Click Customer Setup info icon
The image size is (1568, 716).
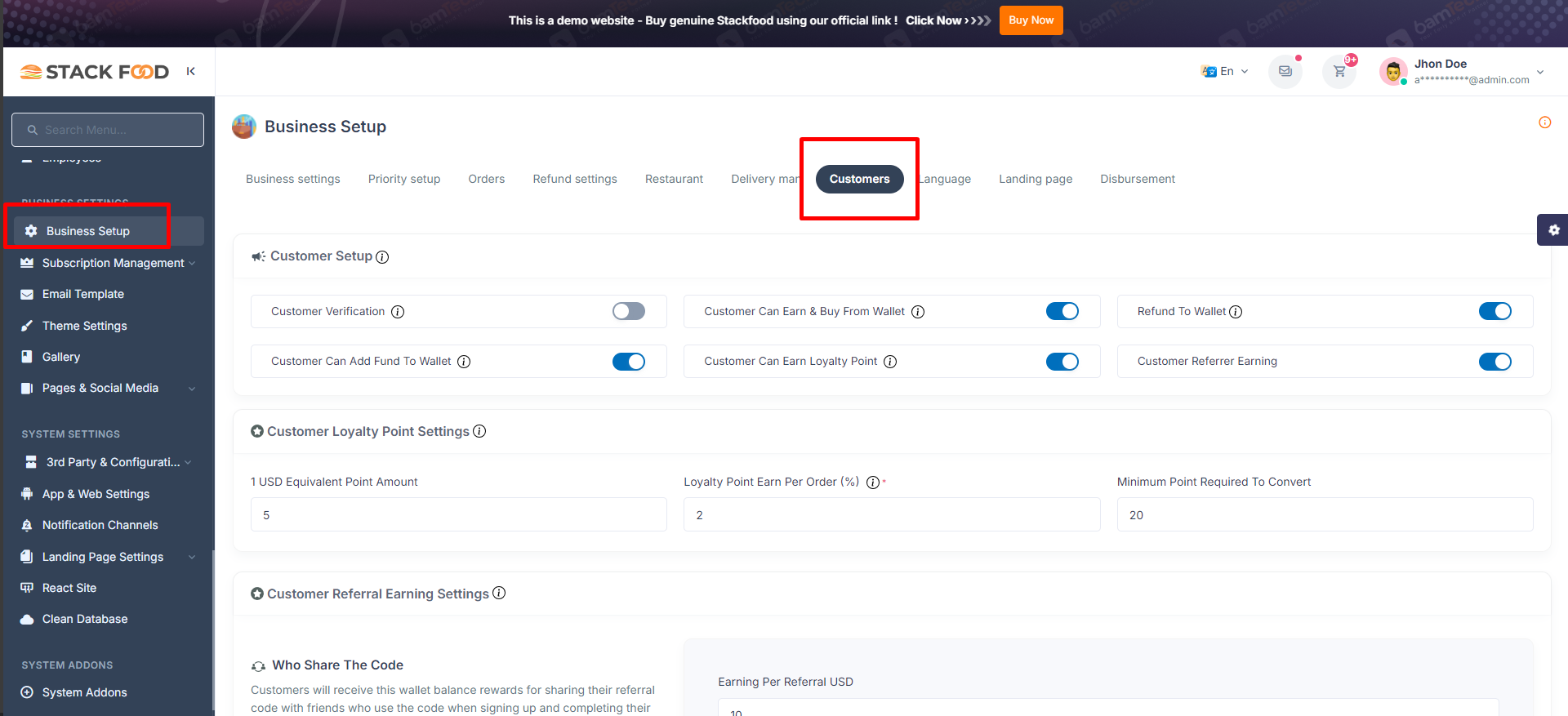[382, 257]
